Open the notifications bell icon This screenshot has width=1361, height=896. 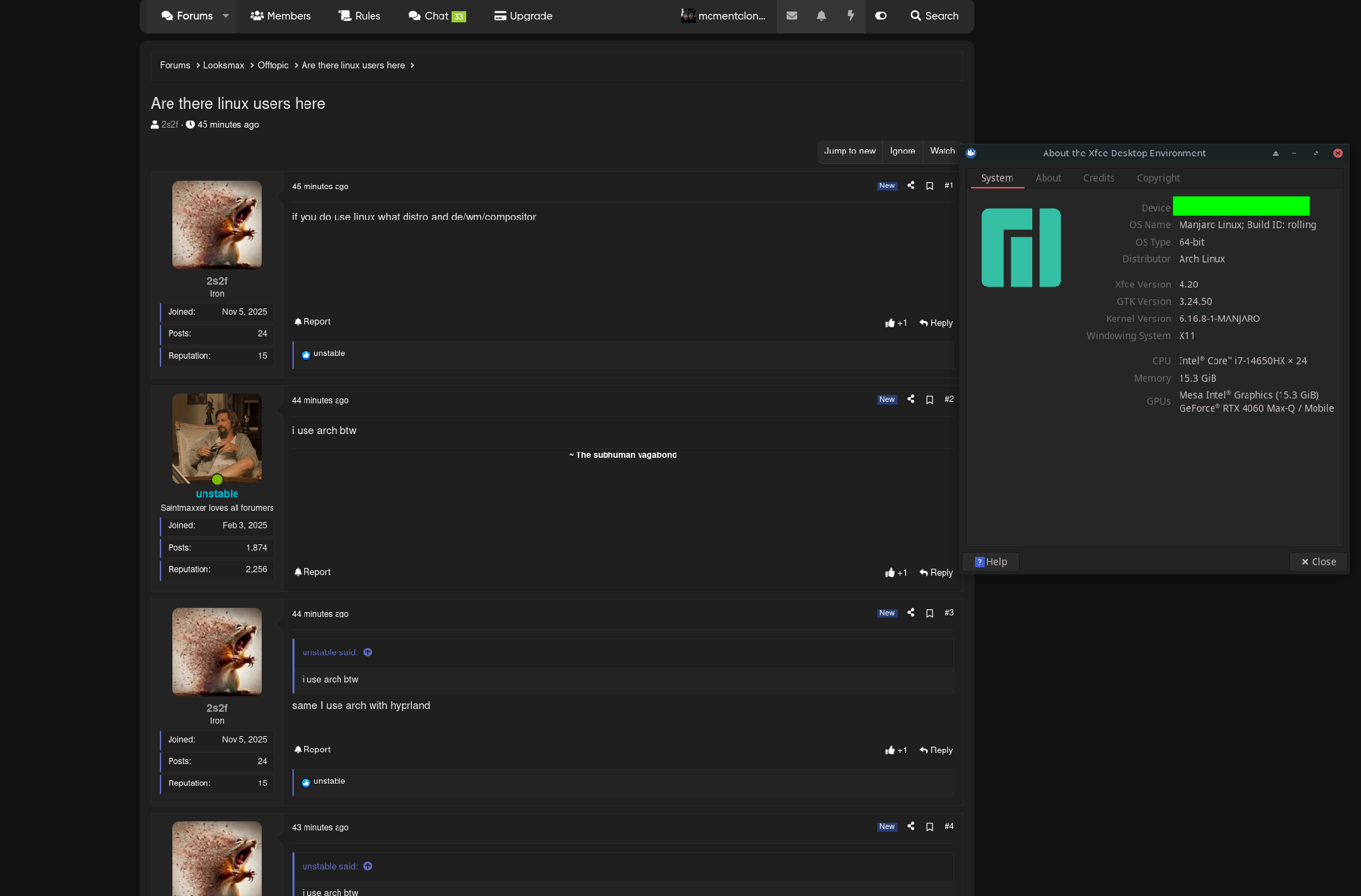coord(821,15)
